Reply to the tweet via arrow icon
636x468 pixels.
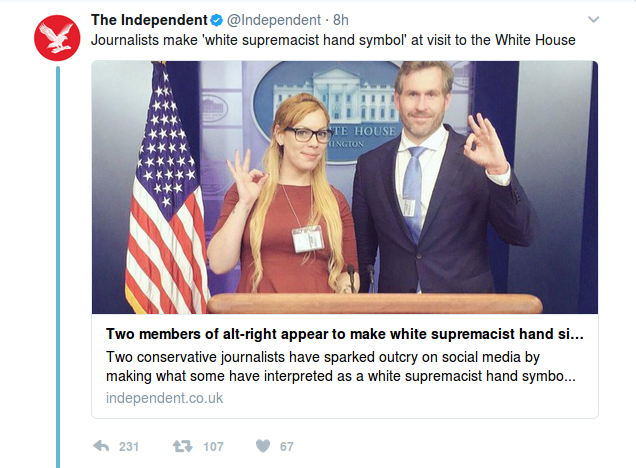pyautogui.click(x=100, y=446)
